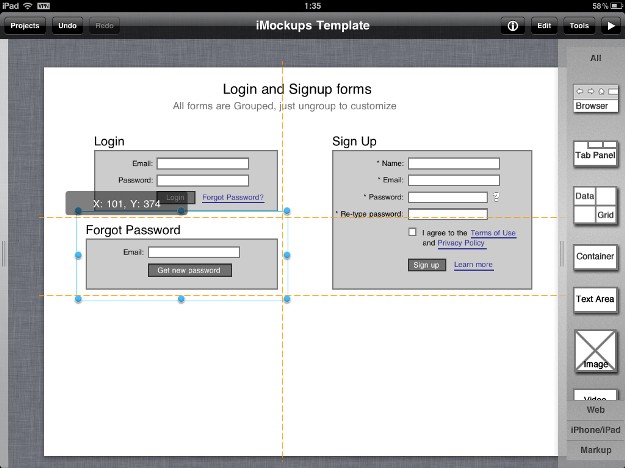Check the agree to Terms checkbox

(x=413, y=232)
